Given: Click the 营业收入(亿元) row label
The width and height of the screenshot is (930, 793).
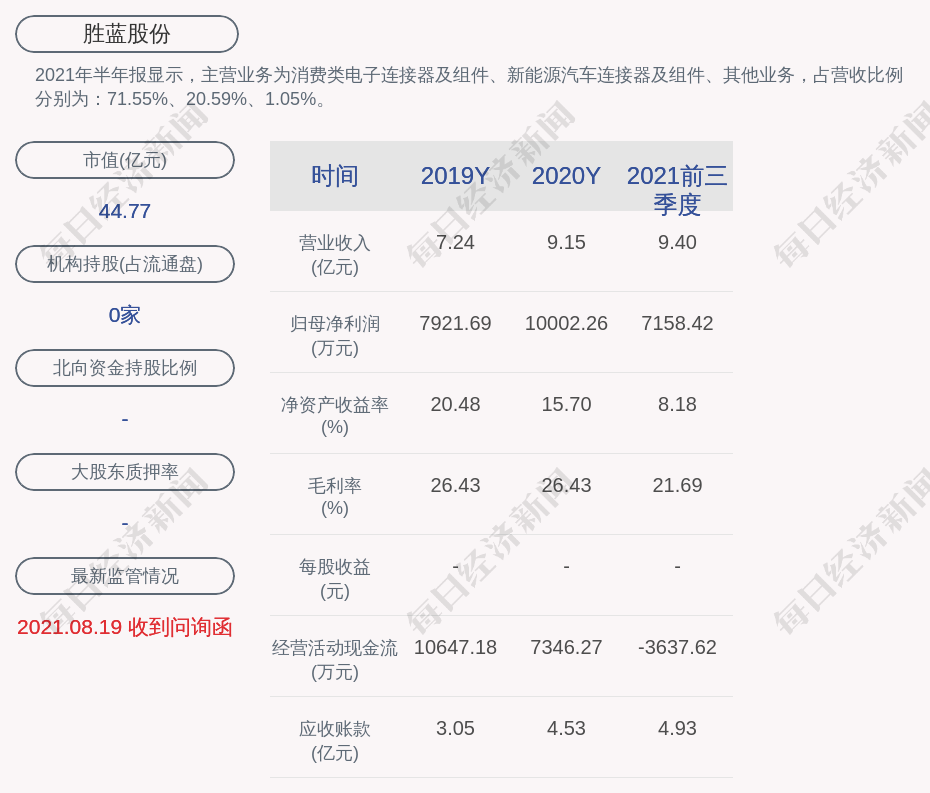Looking at the screenshot, I should (334, 255).
